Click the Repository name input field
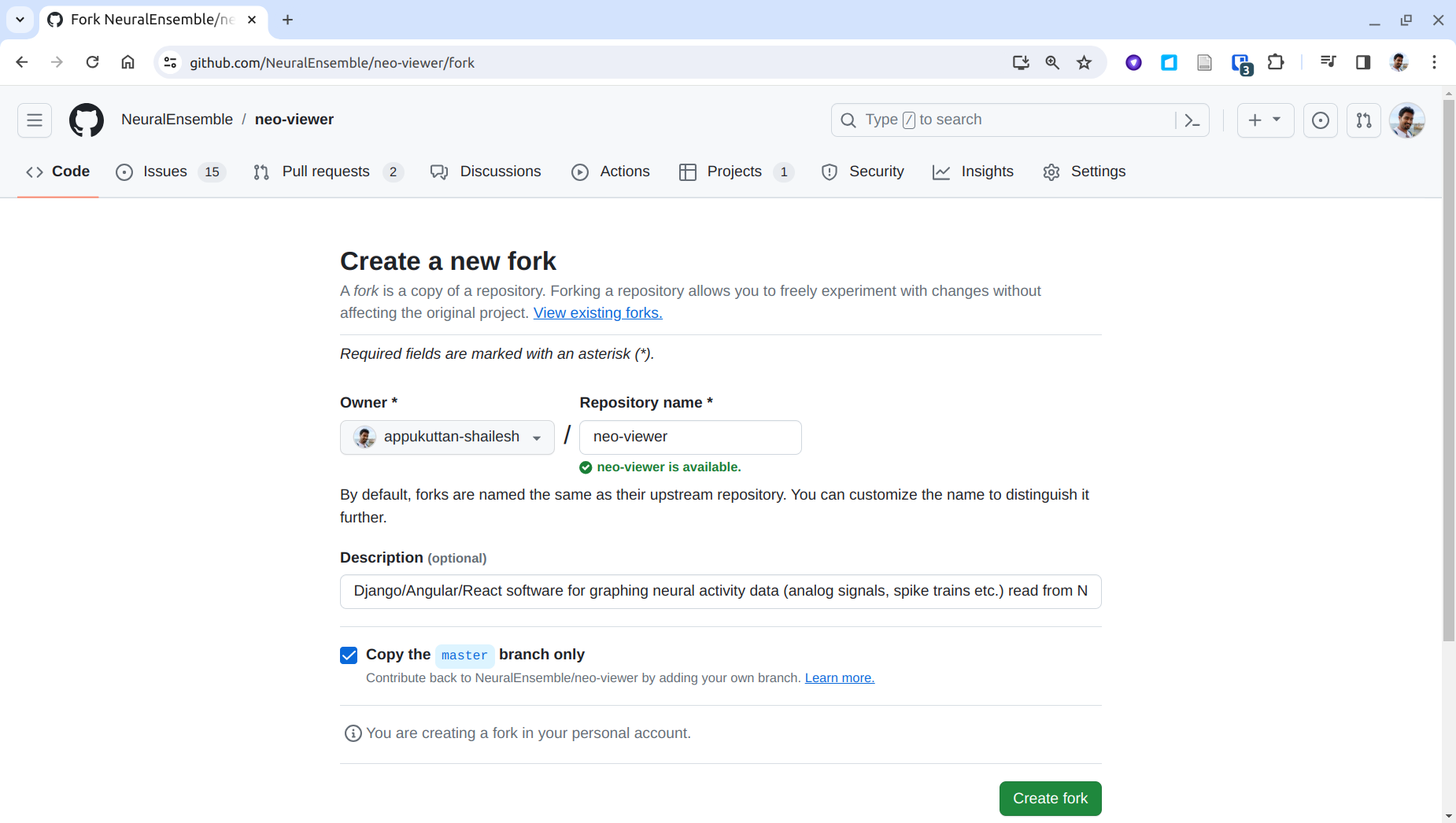Screen dimensions: 1456x823 pos(689,437)
